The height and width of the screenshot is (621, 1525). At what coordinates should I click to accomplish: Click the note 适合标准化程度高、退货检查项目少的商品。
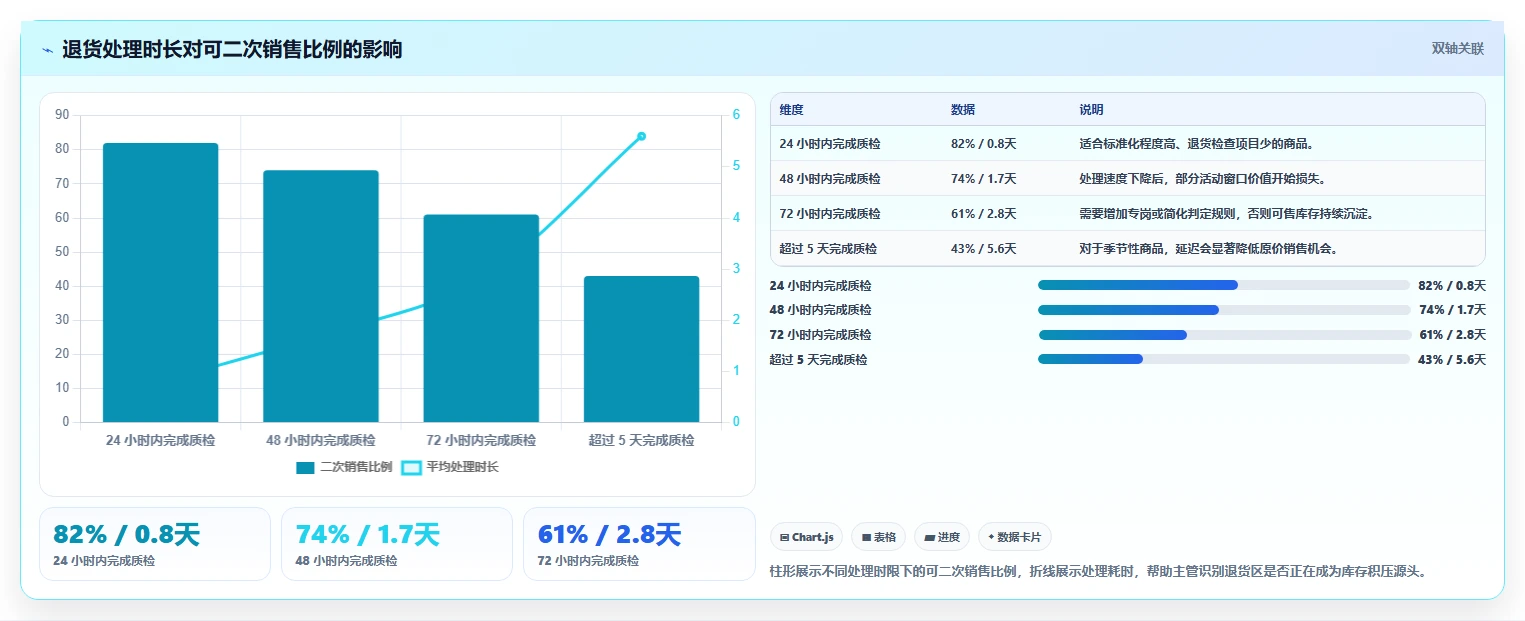point(1197,144)
